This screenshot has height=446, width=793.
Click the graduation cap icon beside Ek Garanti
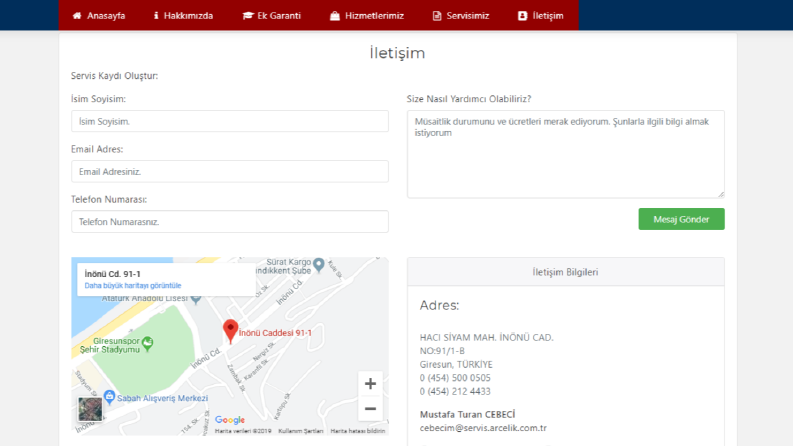pos(247,16)
